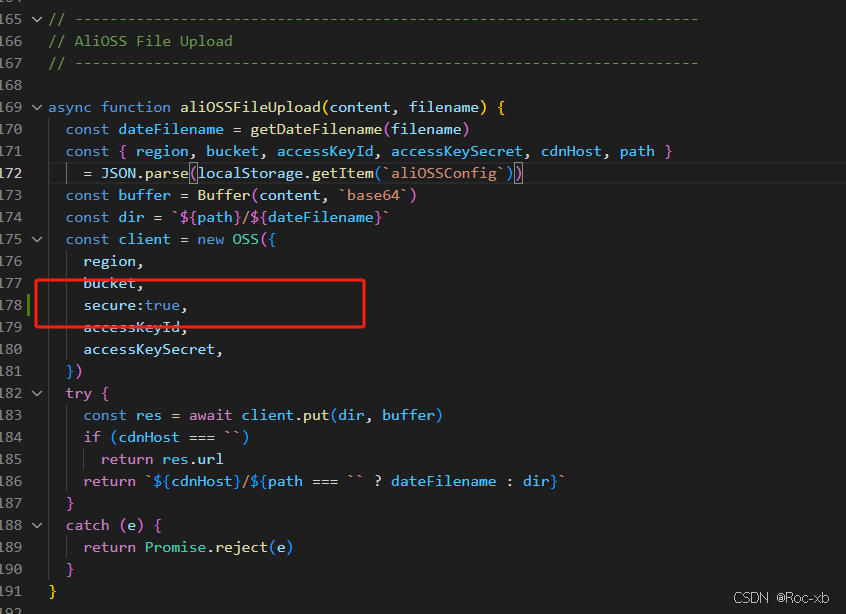Click the client.put call on line 183

[293, 415]
